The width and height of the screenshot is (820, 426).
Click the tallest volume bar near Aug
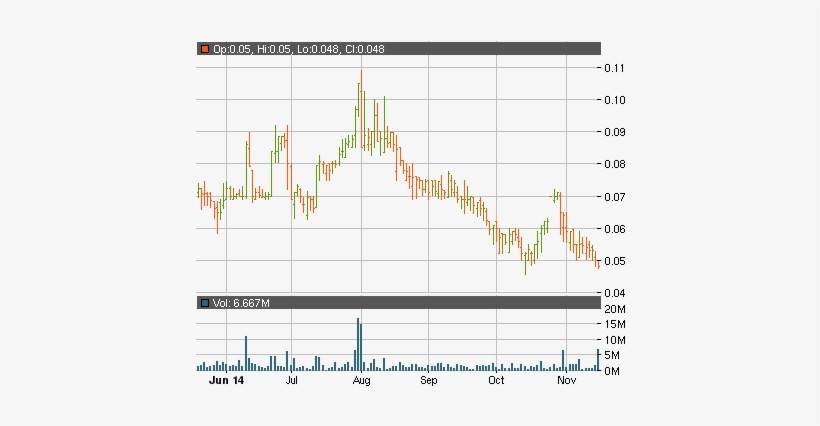358,344
